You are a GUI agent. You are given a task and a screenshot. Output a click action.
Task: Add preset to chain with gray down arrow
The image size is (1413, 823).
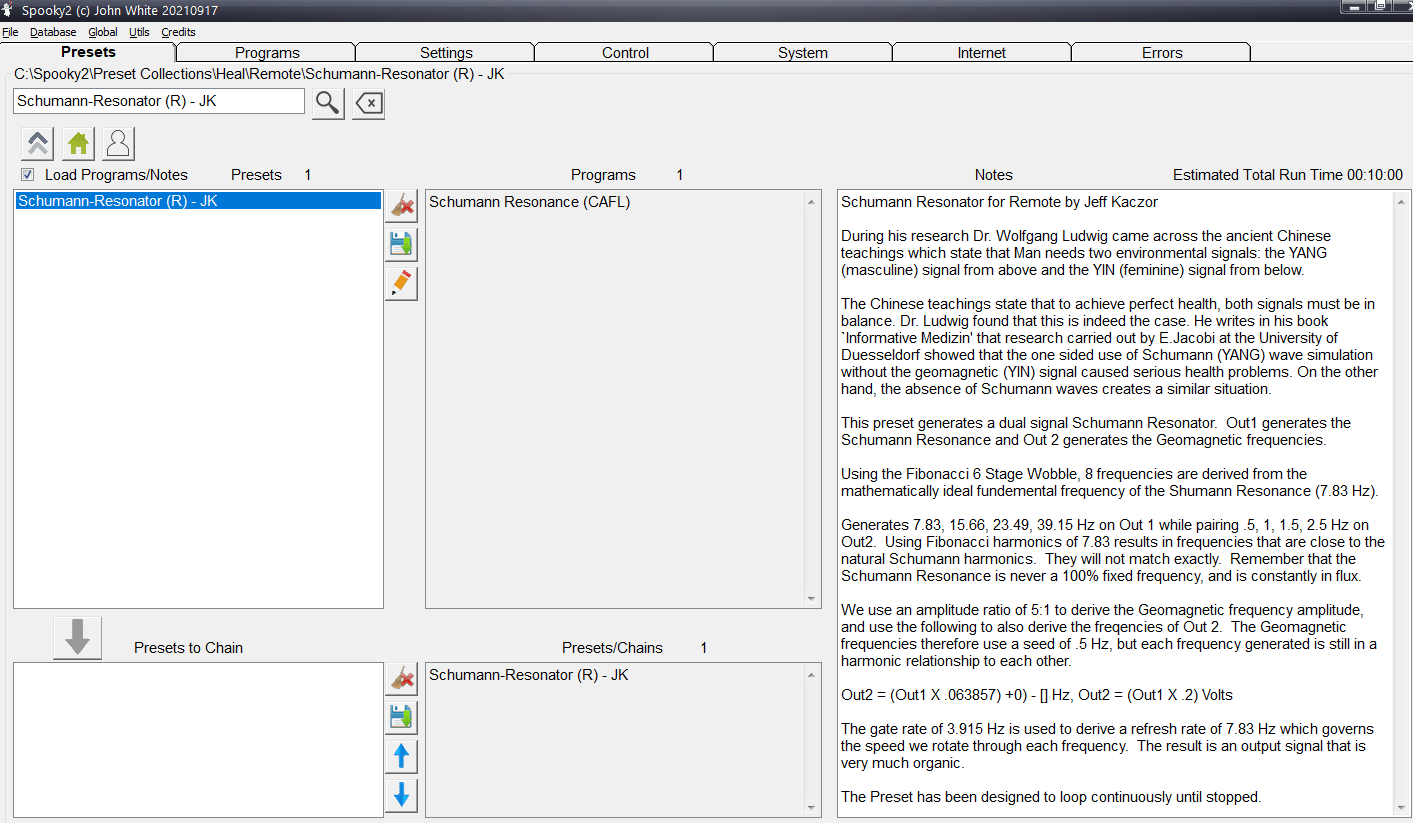(x=77, y=638)
